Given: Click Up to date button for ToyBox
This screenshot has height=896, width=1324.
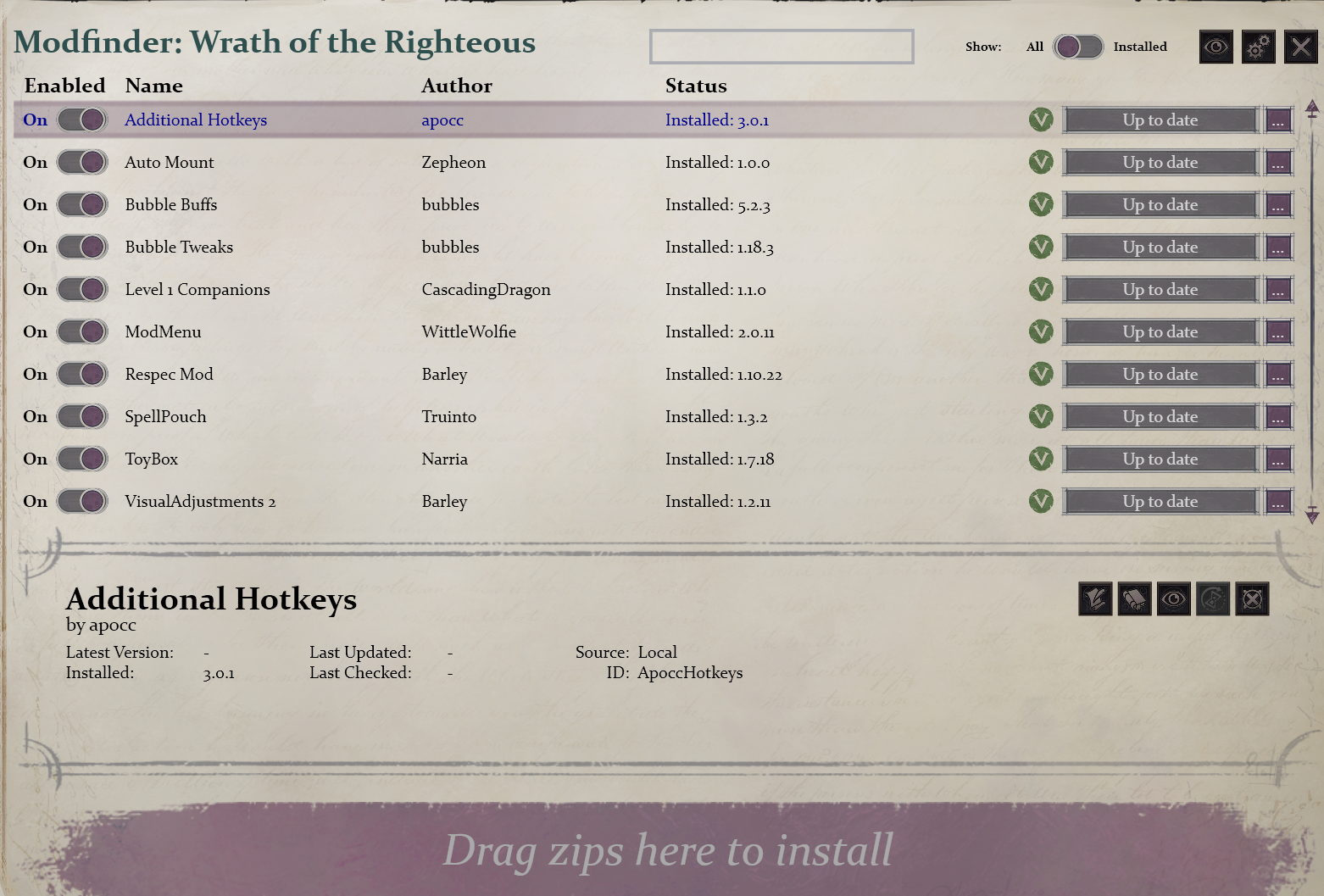Looking at the screenshot, I should 1160,459.
